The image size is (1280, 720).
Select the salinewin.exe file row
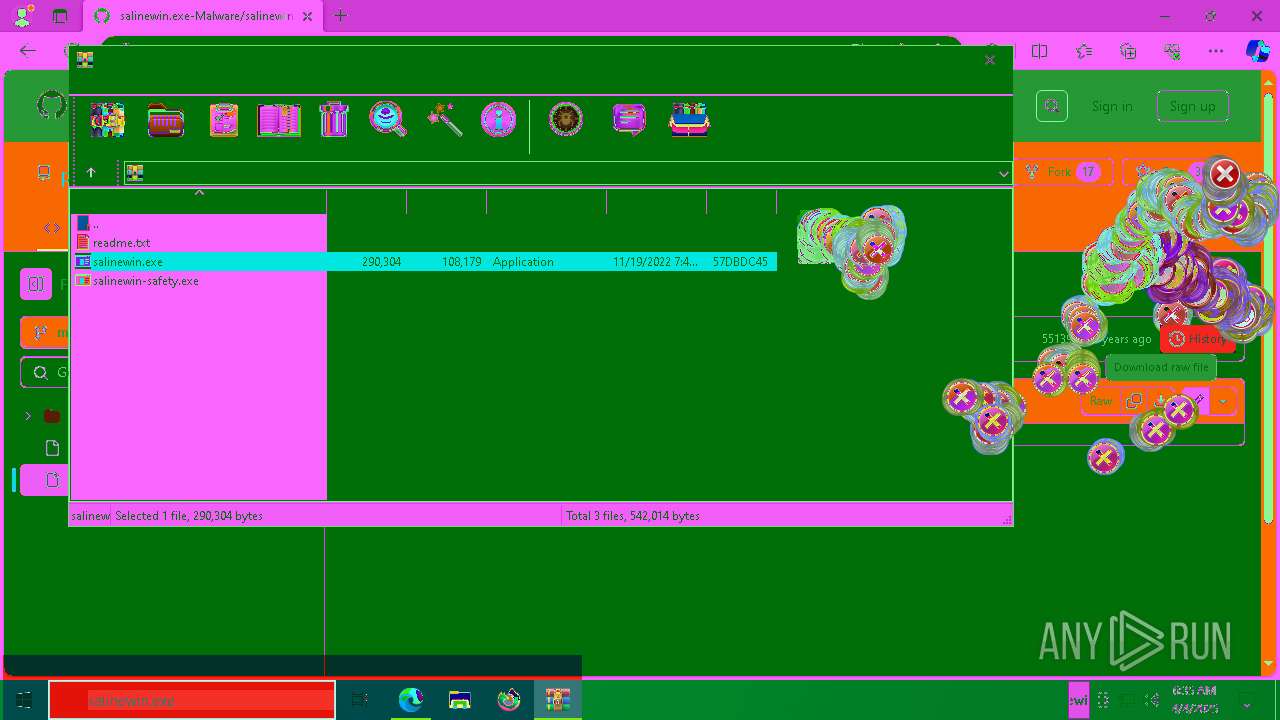pos(424,262)
